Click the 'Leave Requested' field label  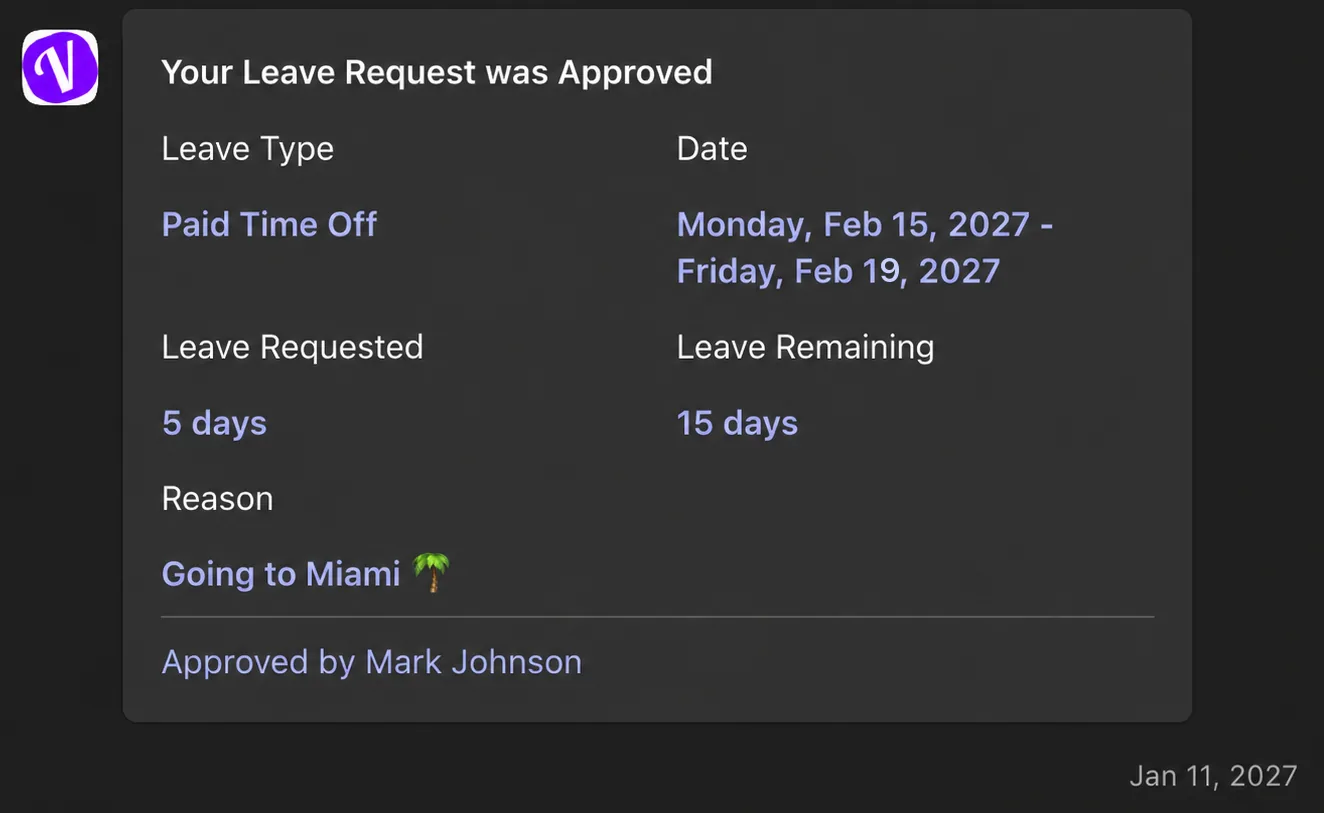[x=292, y=347]
